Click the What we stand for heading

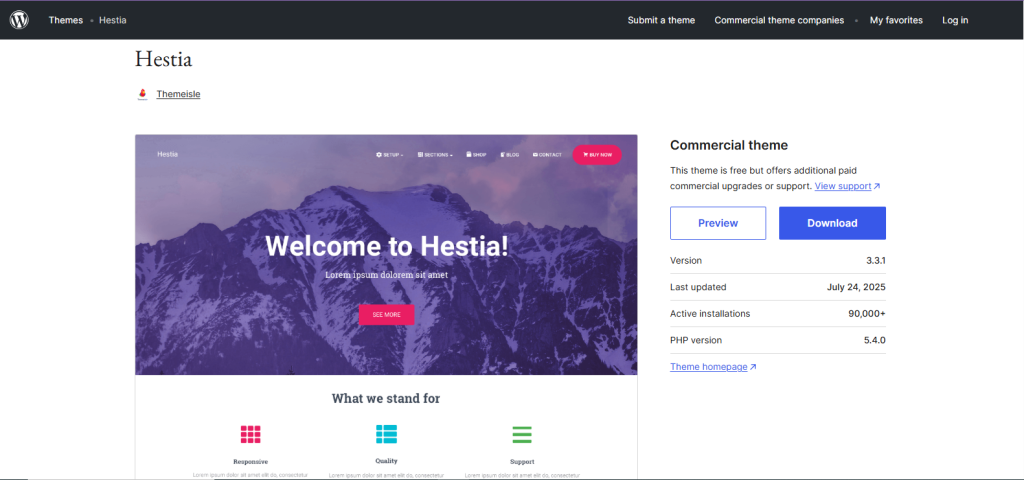386,398
